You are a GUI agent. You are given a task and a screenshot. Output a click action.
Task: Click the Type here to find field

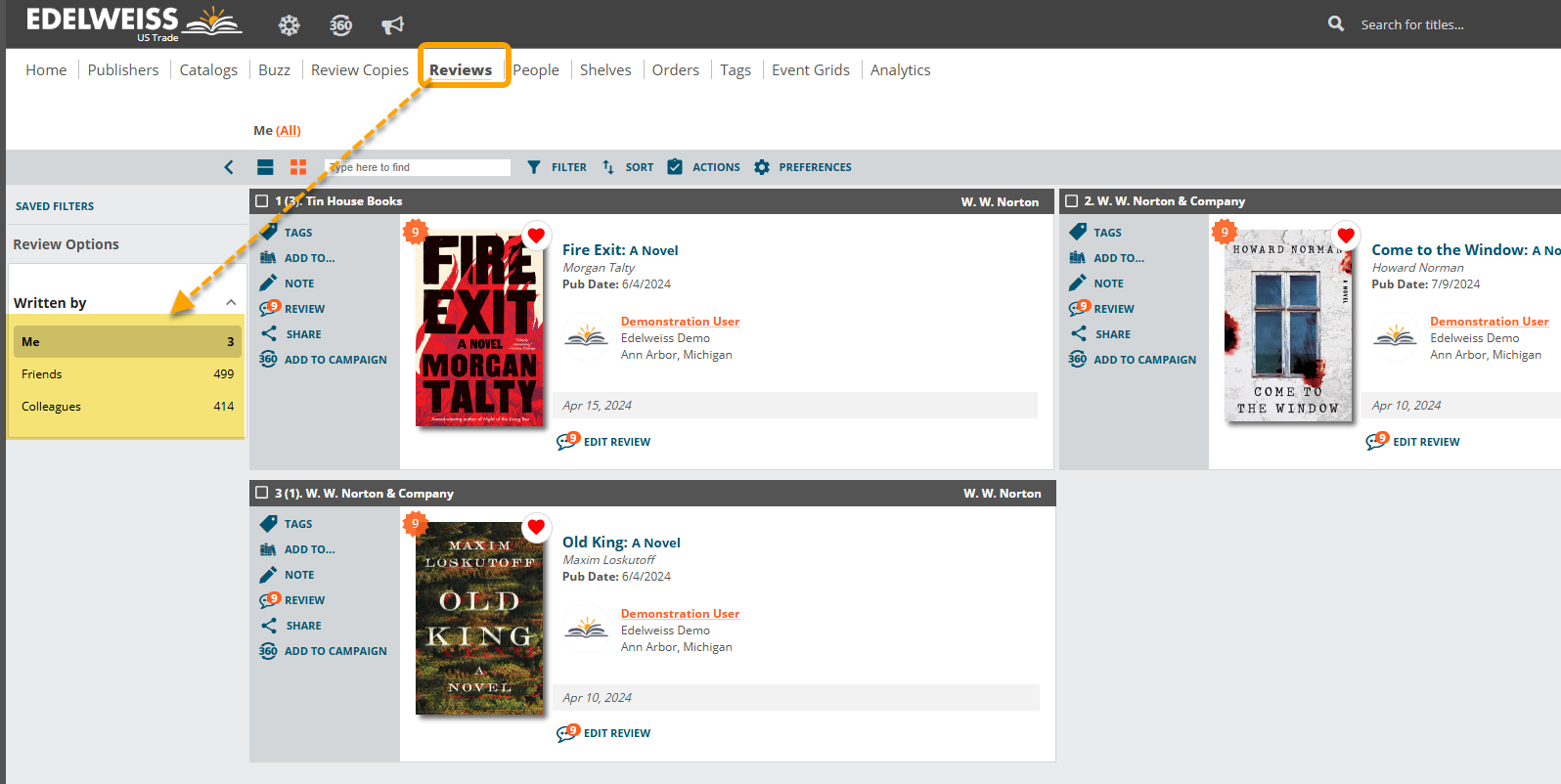click(x=418, y=167)
